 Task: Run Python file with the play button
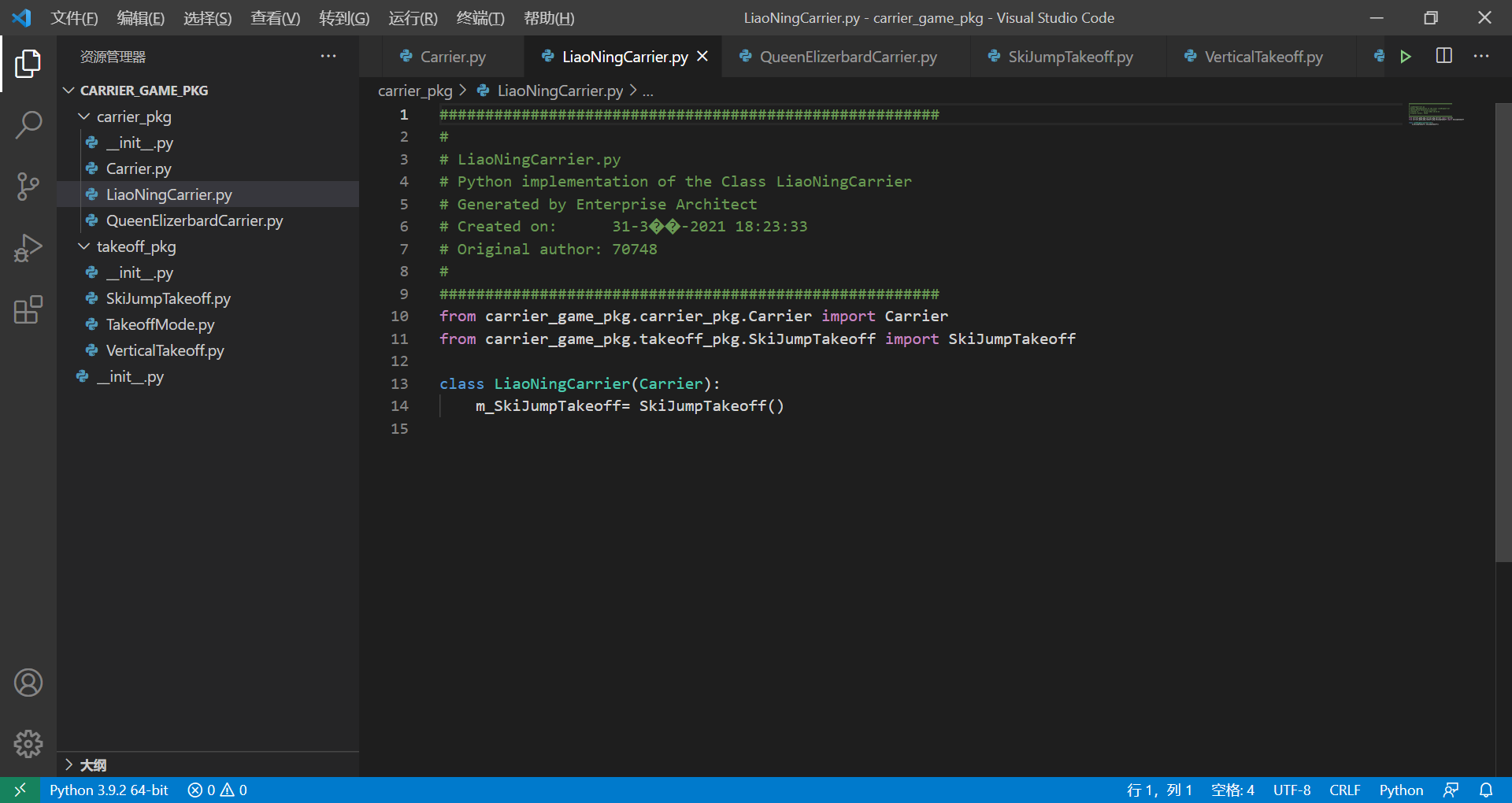1406,57
